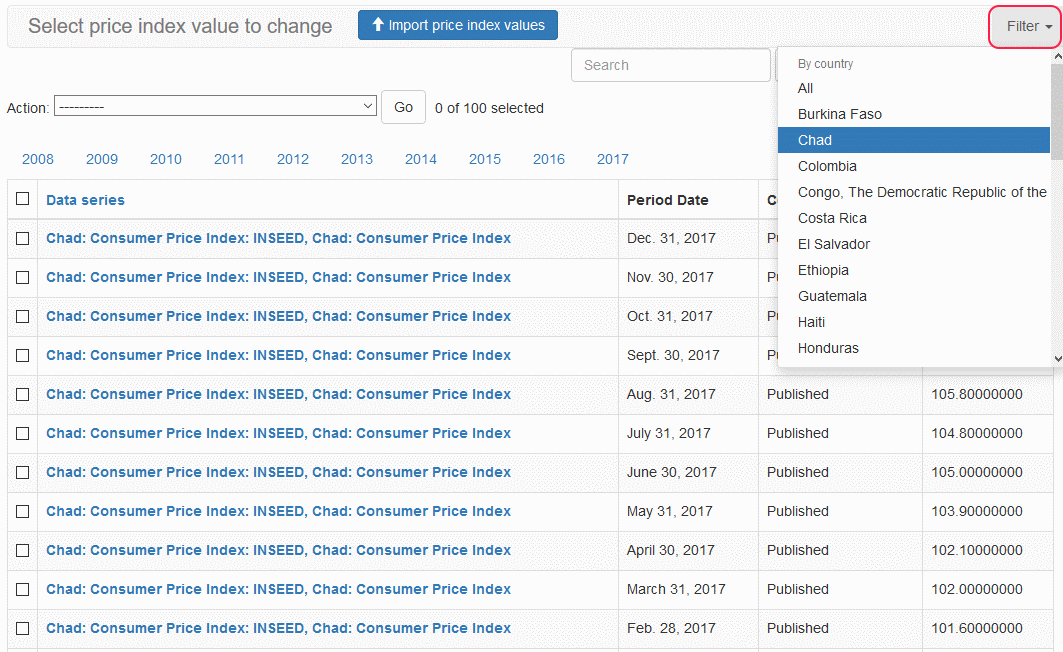Click the upload arrow icon on Import button
Screen dimensions: 1063x652
coord(378,25)
